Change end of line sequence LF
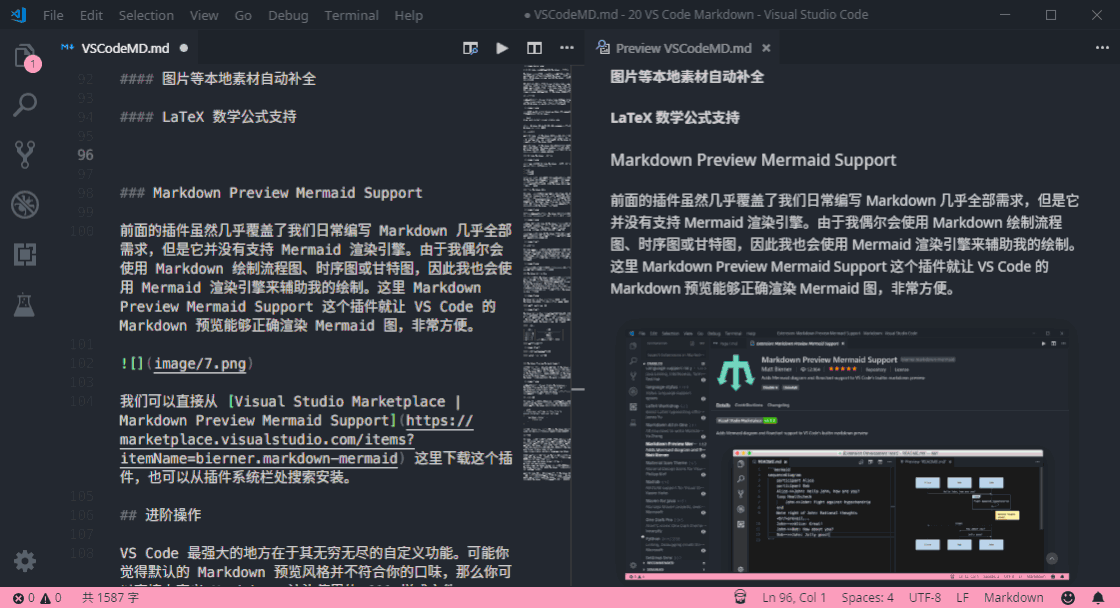 pos(962,598)
